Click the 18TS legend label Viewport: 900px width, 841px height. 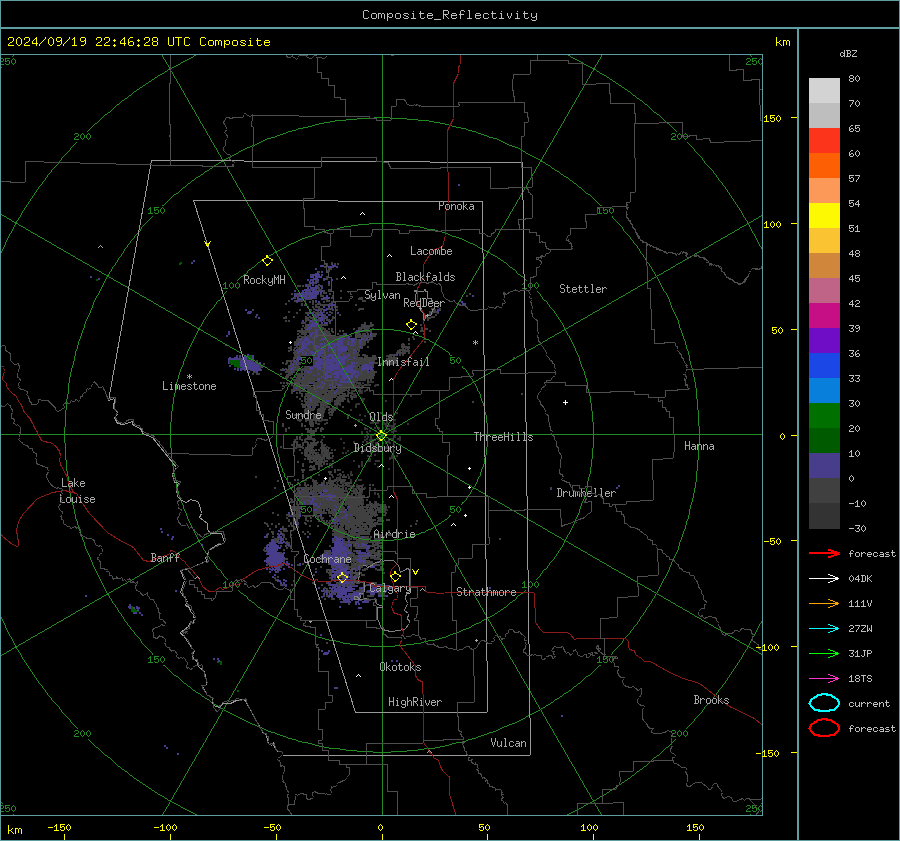click(860, 678)
